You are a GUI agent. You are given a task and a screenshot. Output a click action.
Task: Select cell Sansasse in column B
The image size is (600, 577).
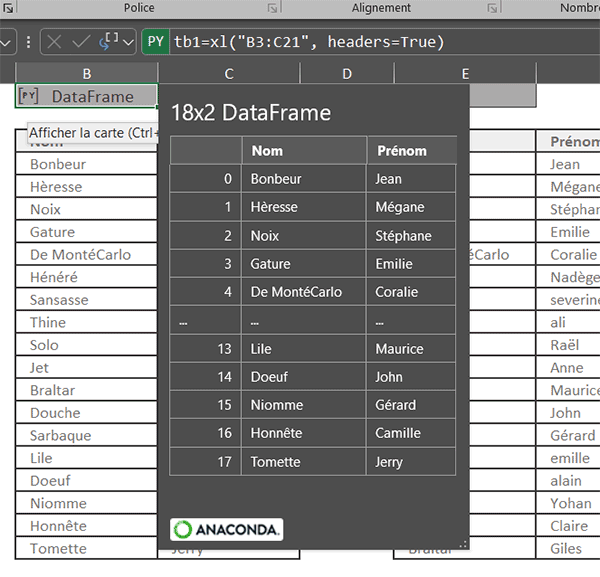86,300
